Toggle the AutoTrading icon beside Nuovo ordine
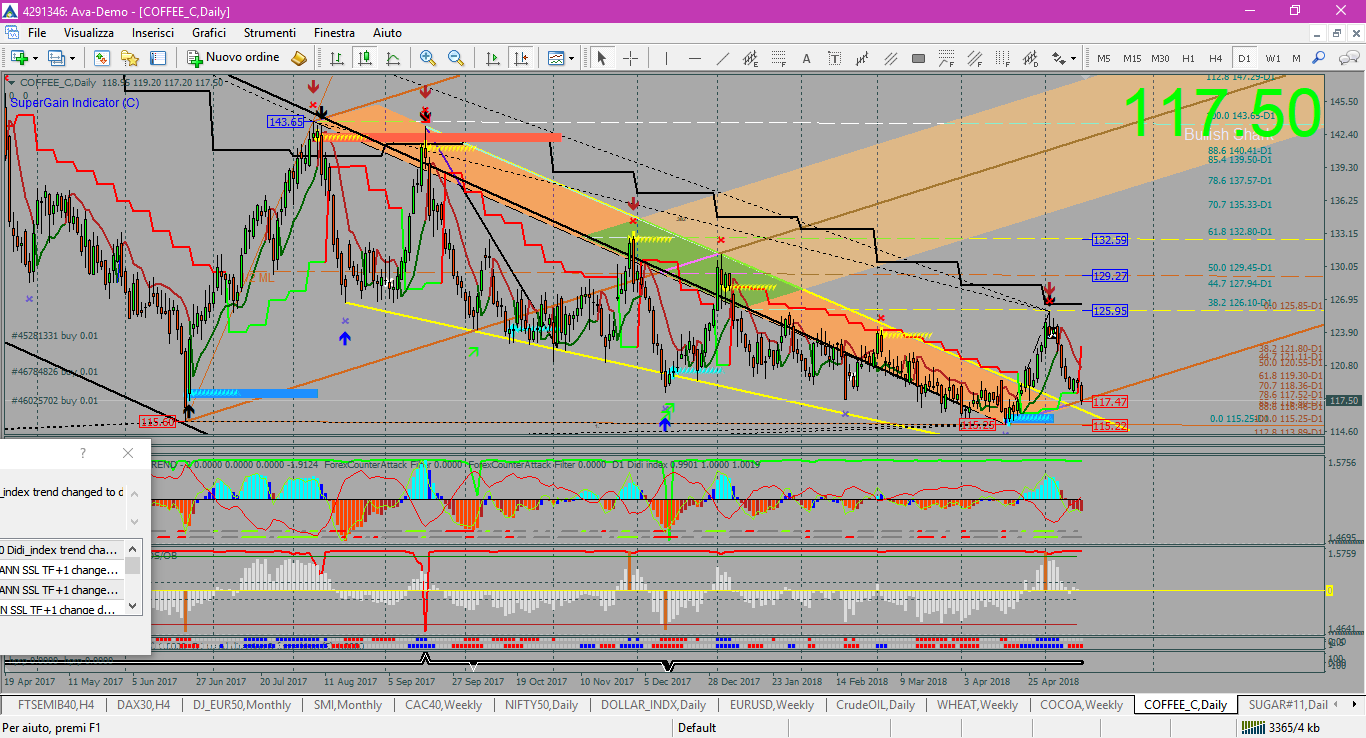This screenshot has width=1366, height=738. (x=299, y=58)
